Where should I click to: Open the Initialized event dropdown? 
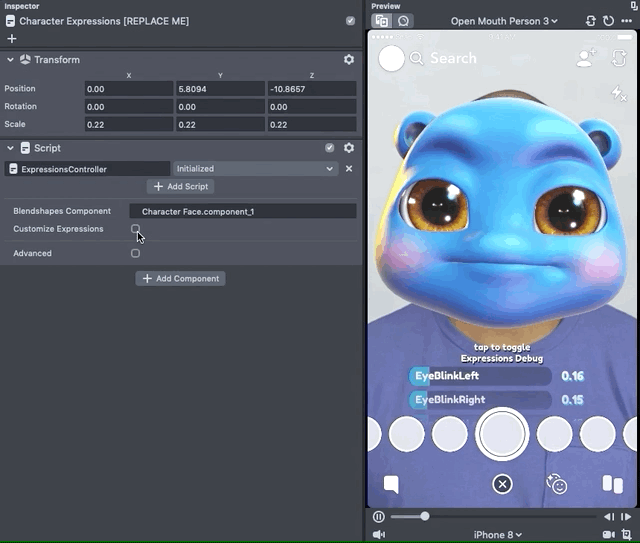coord(255,169)
